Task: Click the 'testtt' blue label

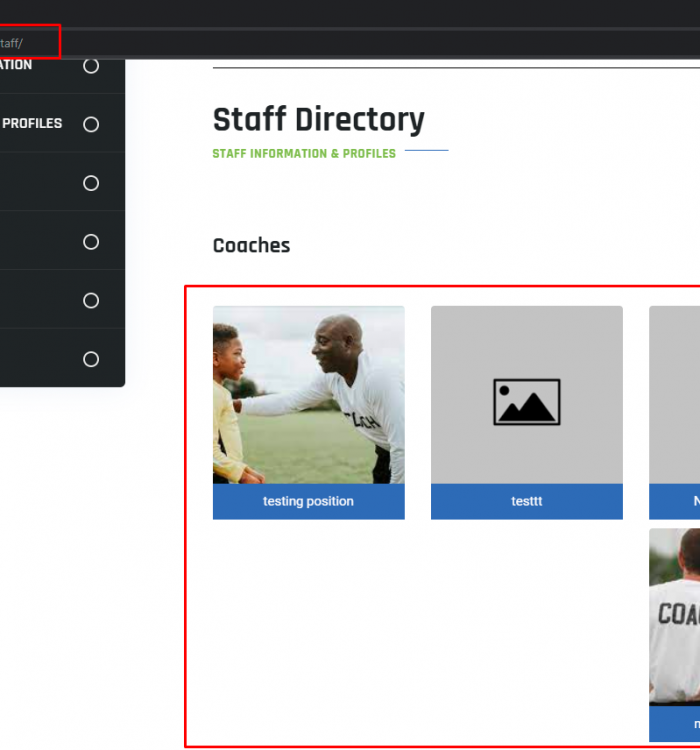Action: tap(527, 501)
